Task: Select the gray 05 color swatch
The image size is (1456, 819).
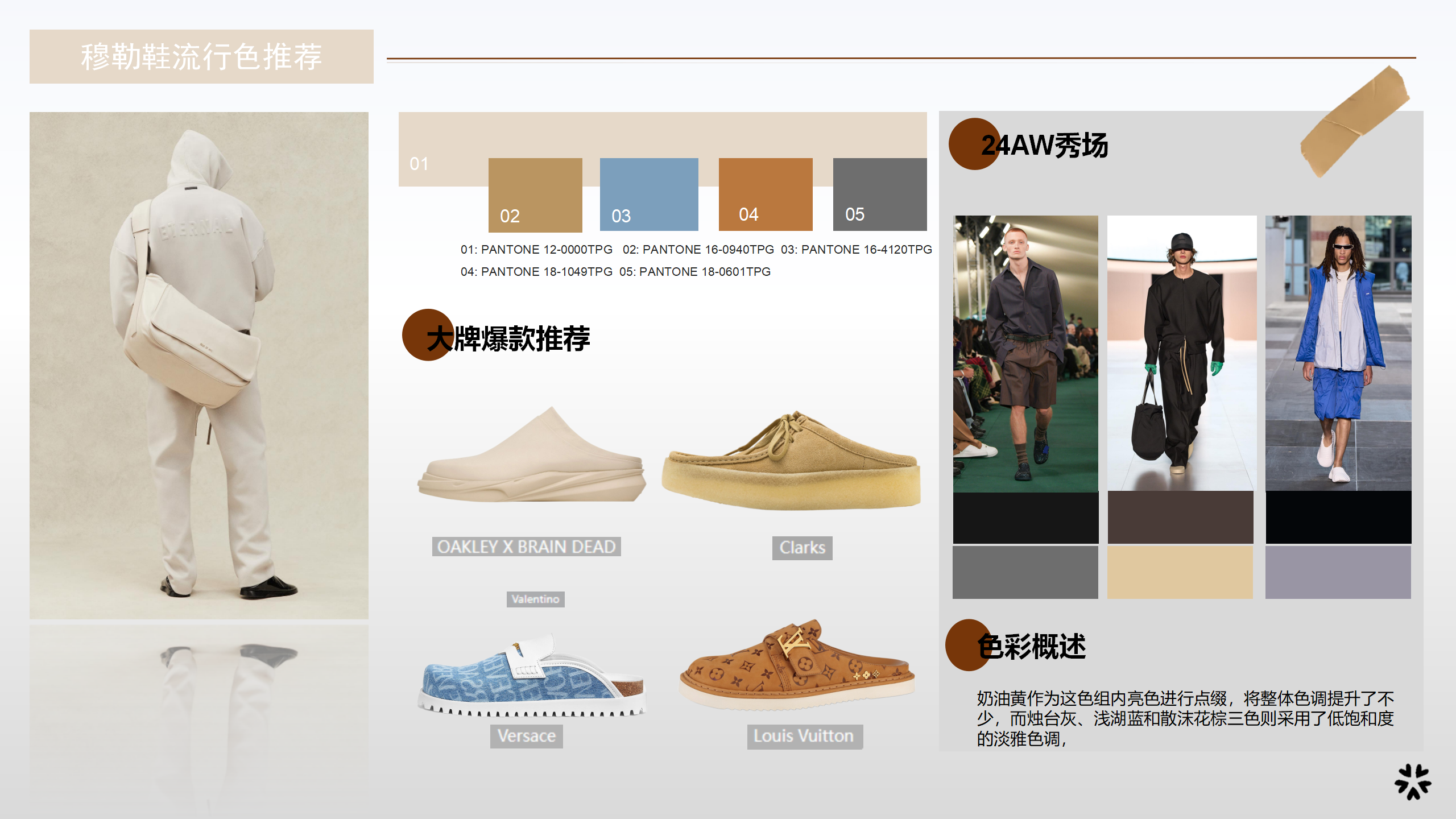Action: pos(880,195)
